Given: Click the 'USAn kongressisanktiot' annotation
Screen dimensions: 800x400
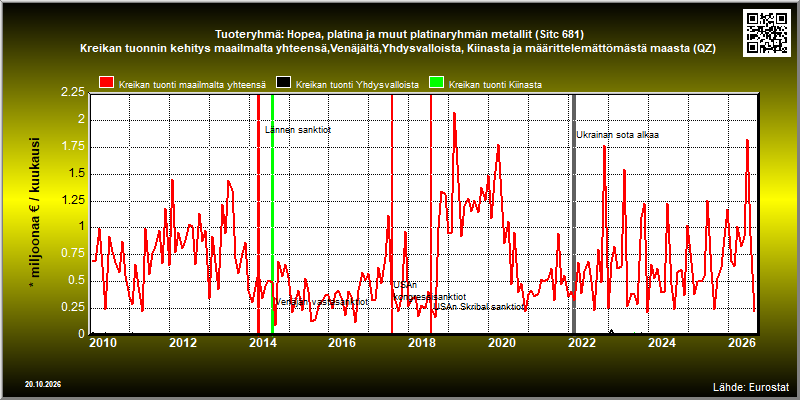Looking at the screenshot, I should point(429,291).
